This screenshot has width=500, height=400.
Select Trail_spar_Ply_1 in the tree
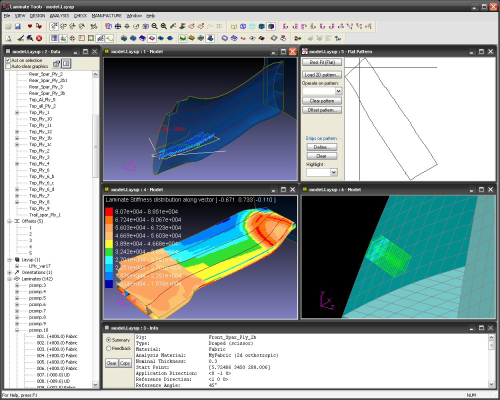[x=45, y=215]
